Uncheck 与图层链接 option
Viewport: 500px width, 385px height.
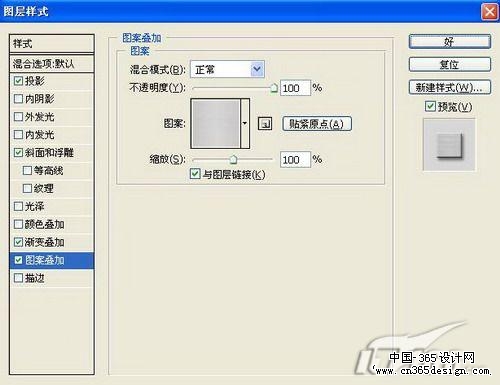point(195,174)
